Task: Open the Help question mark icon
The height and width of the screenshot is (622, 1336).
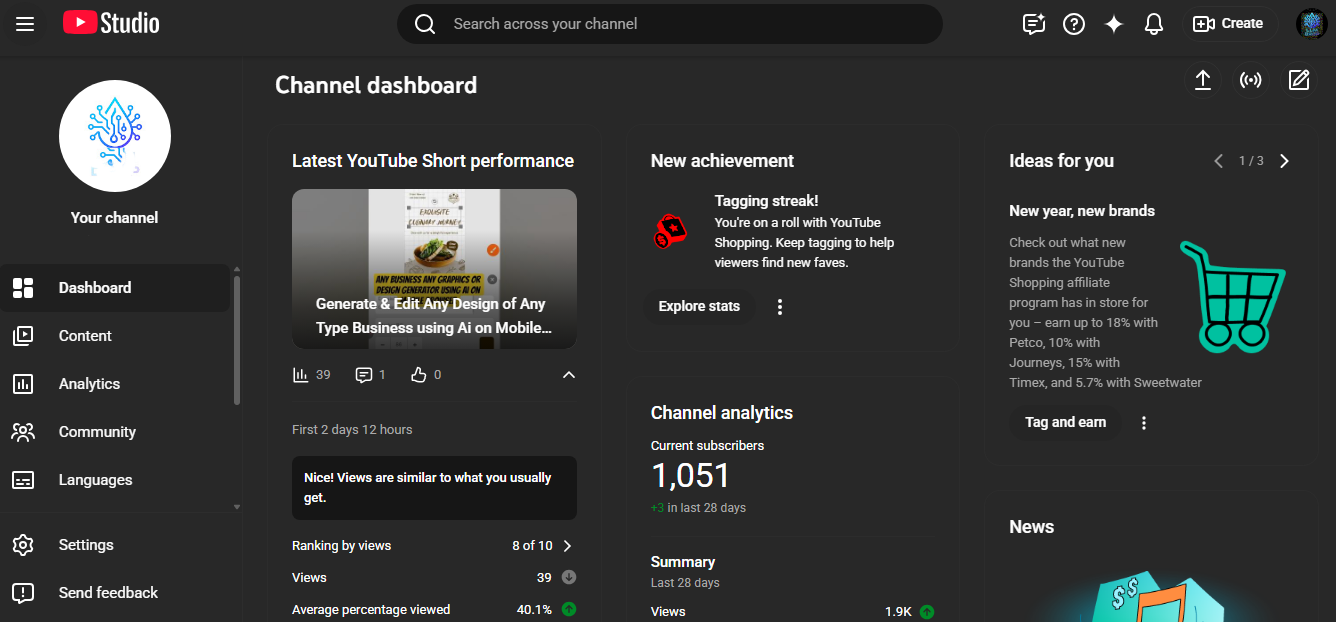Action: 1074,24
